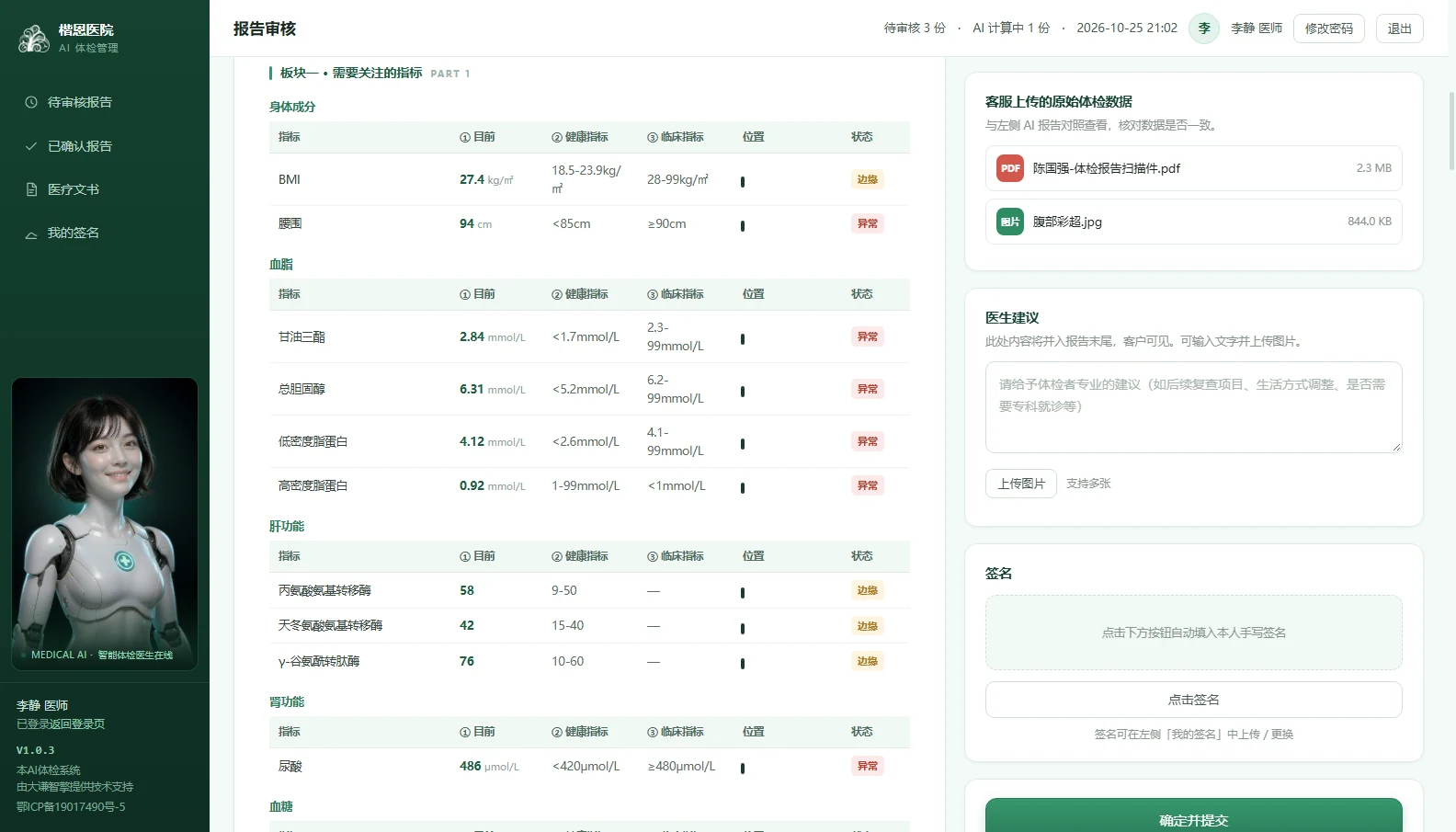Click the 边缘 tag for 丙氨酸氨基转移酶

coord(867,590)
